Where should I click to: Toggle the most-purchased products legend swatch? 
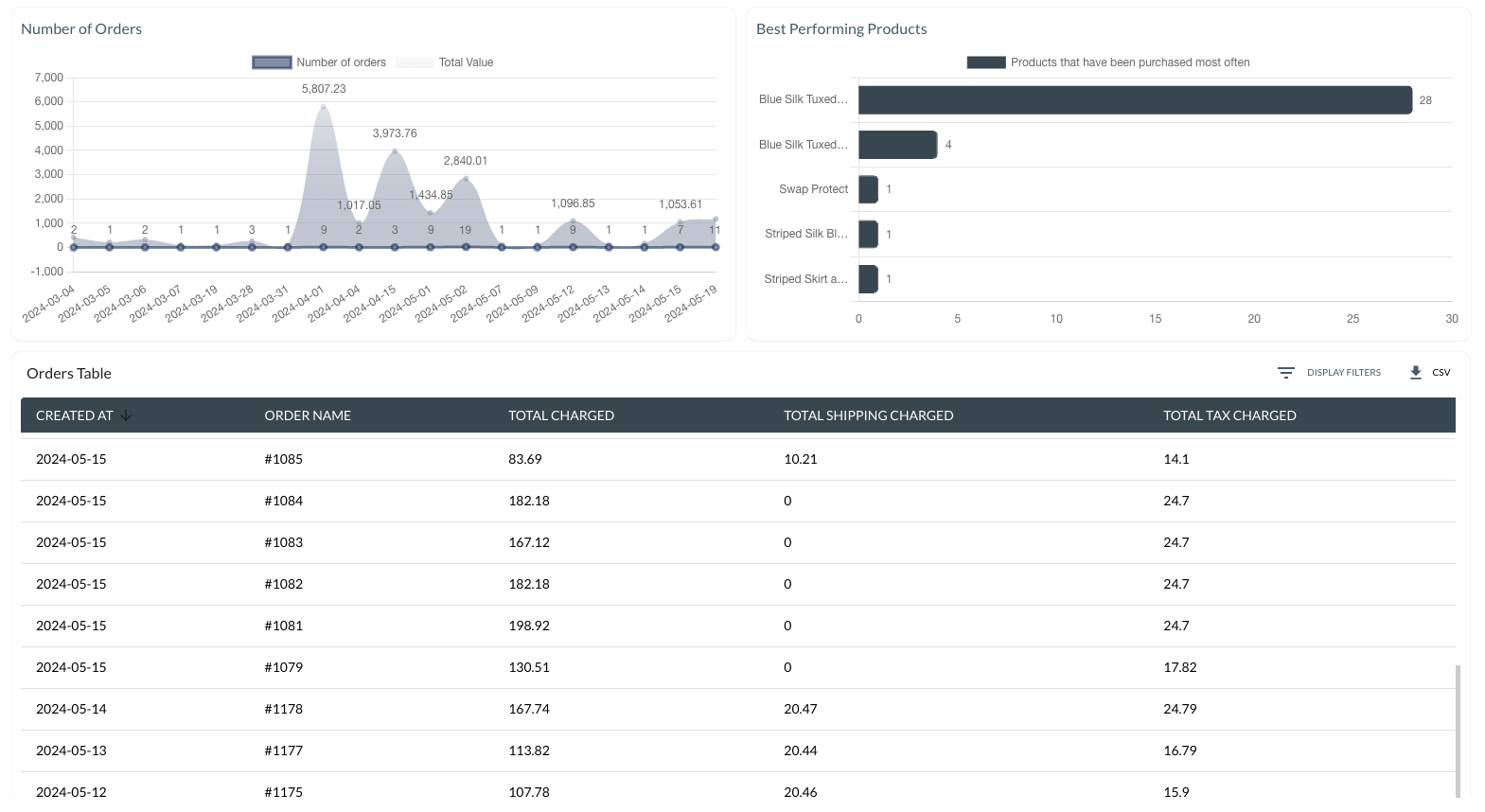986,62
